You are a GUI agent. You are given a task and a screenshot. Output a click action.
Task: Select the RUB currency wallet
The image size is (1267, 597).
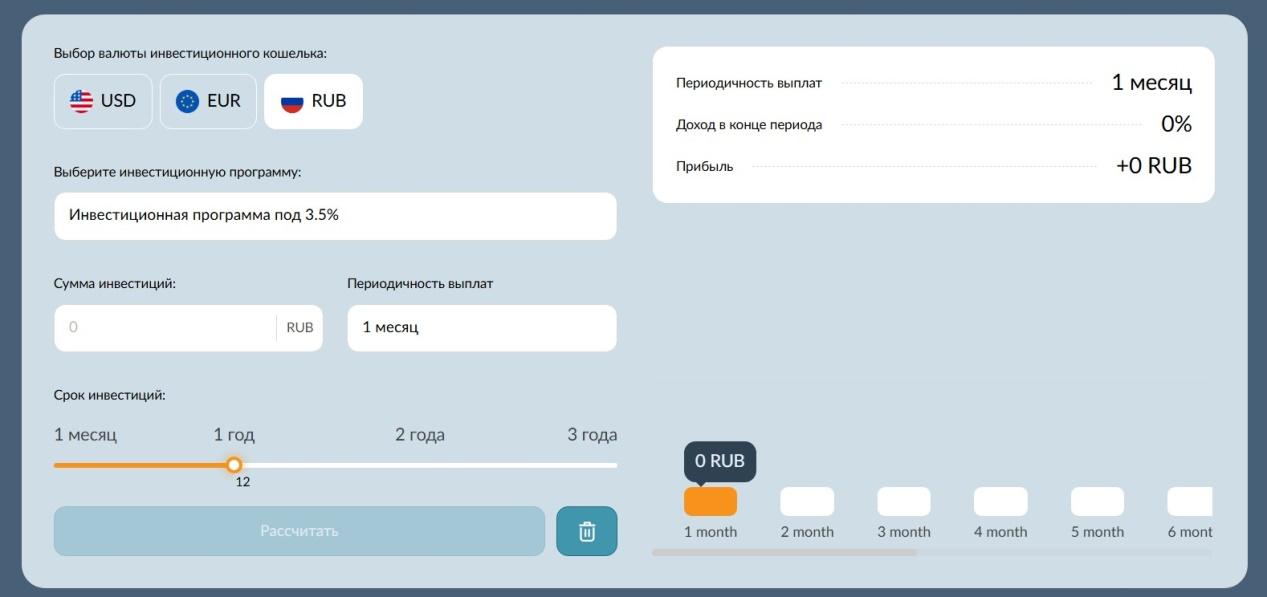[313, 101]
